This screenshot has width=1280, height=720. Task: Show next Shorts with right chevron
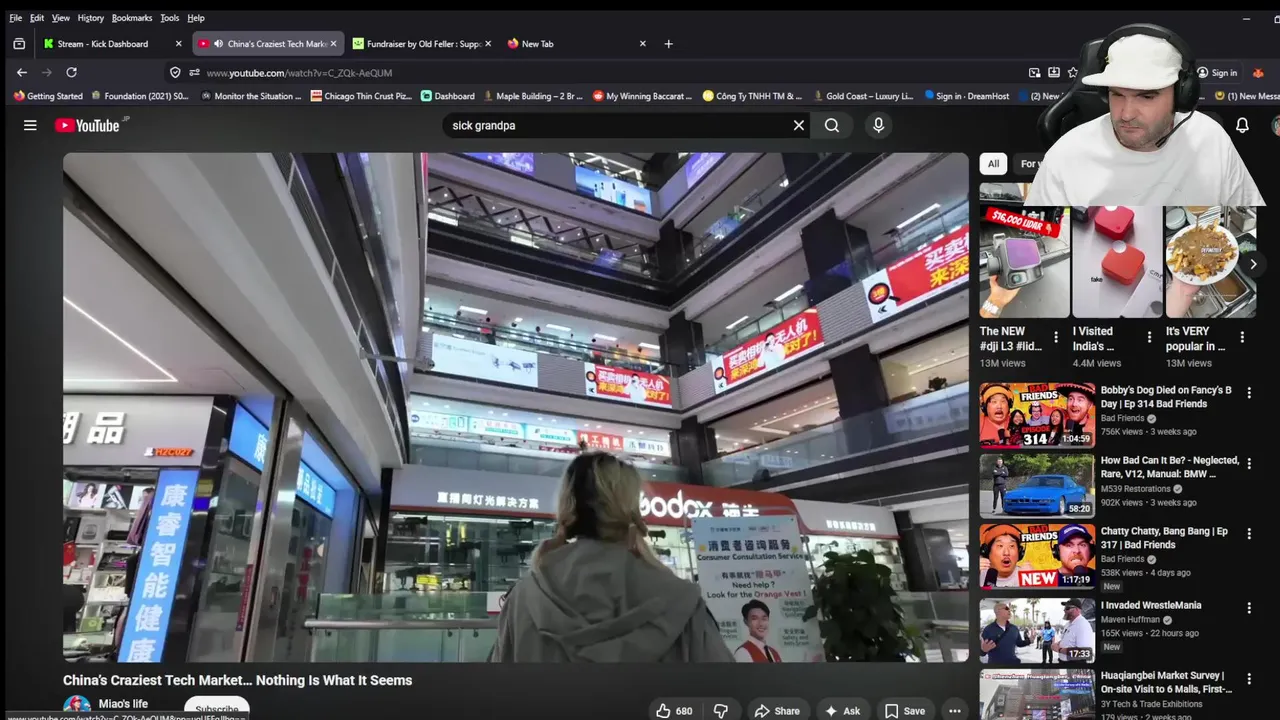pyautogui.click(x=1252, y=264)
